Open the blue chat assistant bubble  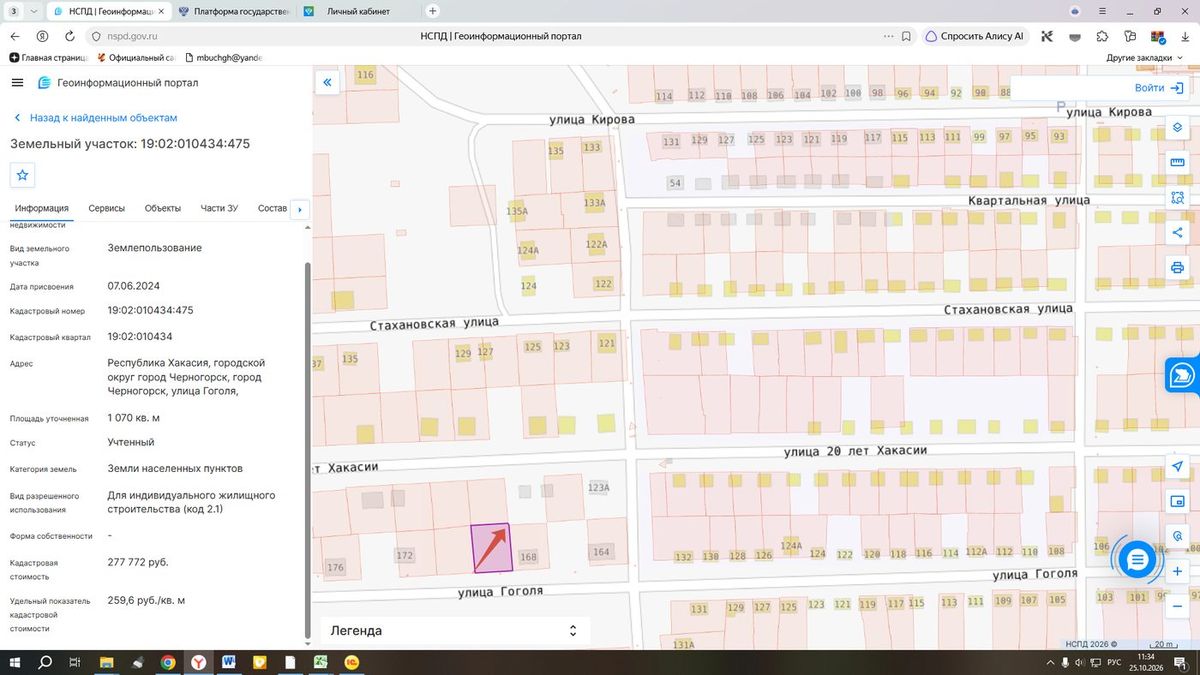[x=1137, y=561]
